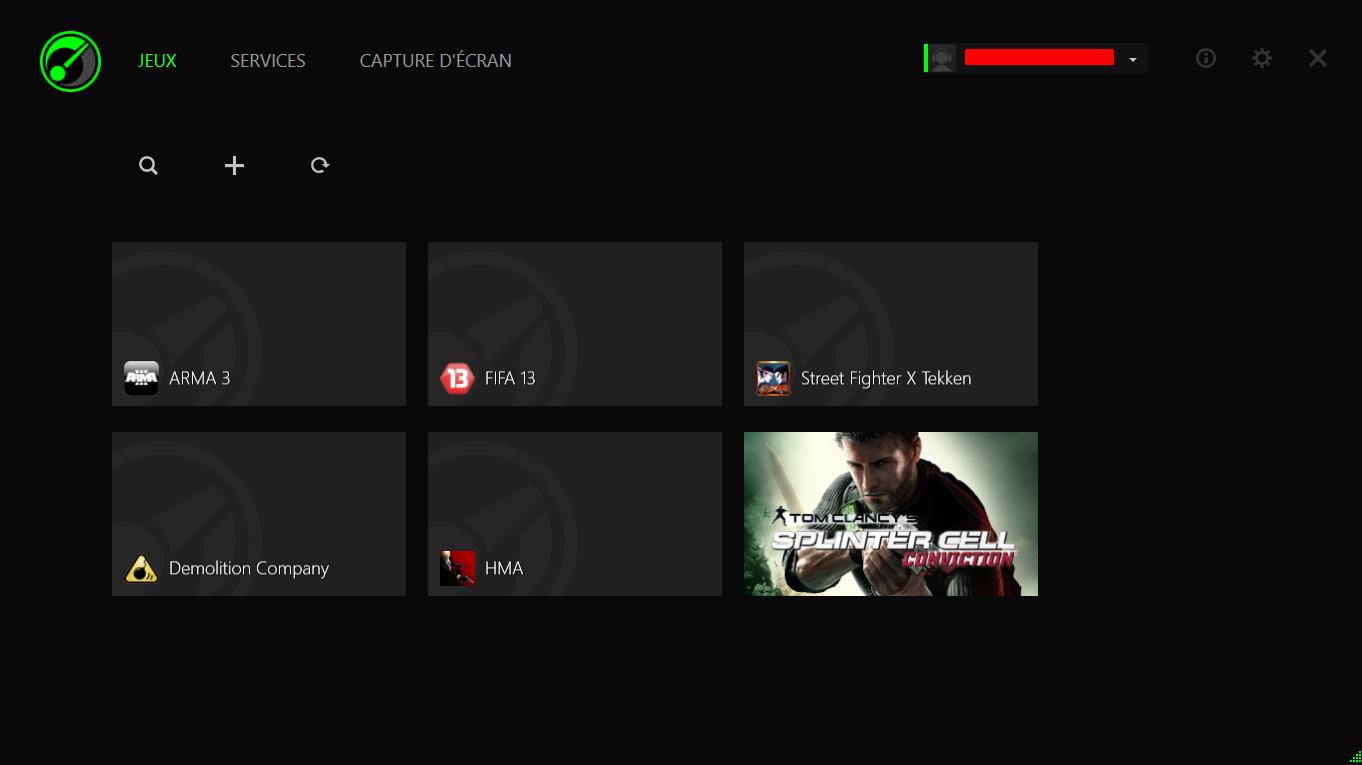Click the Street Fighter X Tekken label
This screenshot has height=765, width=1362.
886,378
